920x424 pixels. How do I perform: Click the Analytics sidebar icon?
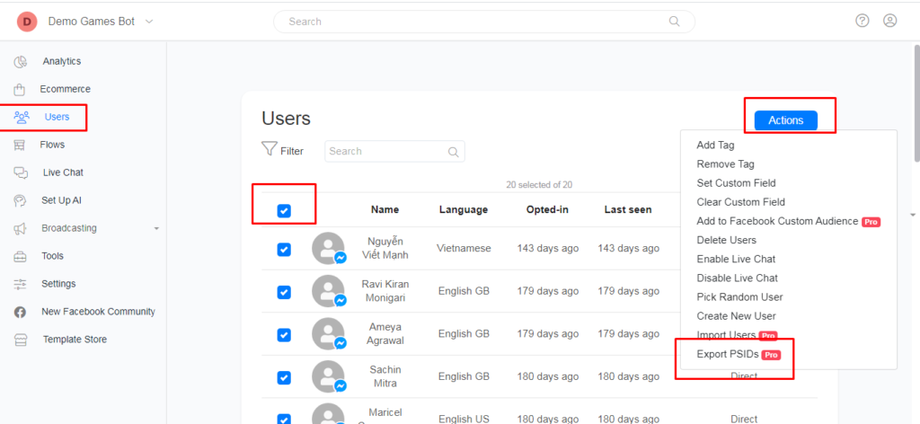(20, 62)
